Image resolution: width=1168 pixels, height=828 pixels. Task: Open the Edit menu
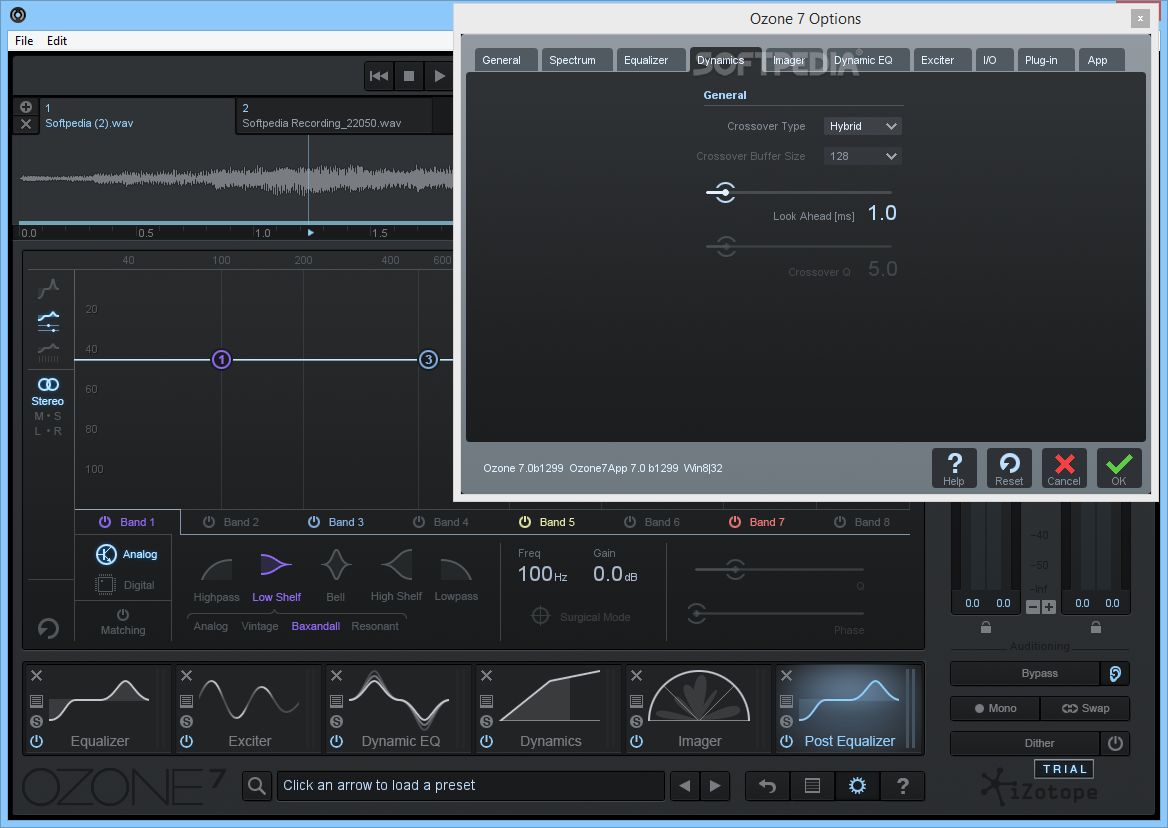pyautogui.click(x=57, y=41)
